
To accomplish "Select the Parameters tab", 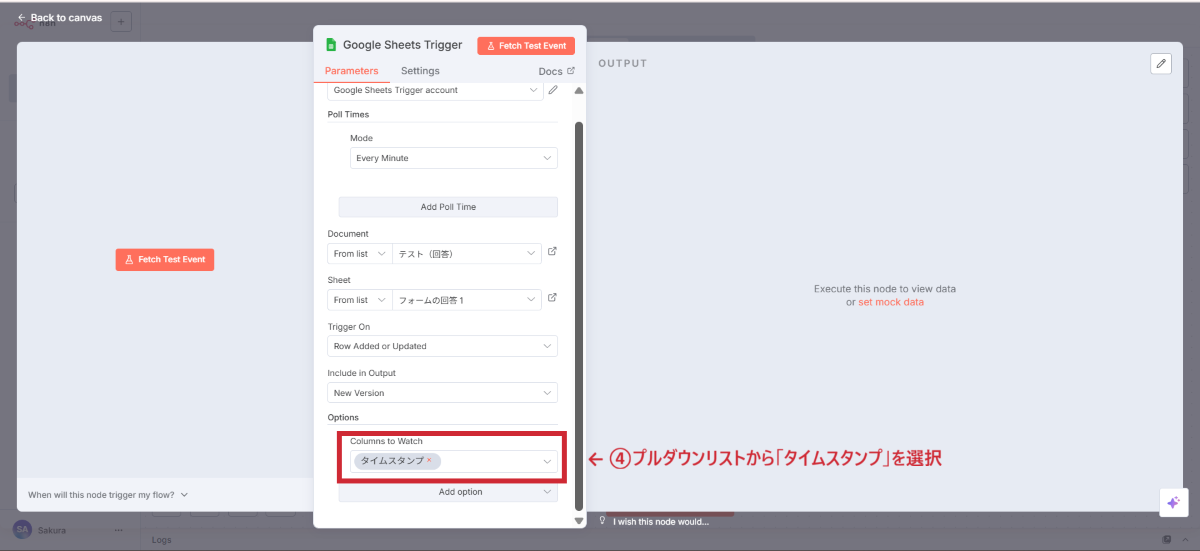I will pos(351,71).
